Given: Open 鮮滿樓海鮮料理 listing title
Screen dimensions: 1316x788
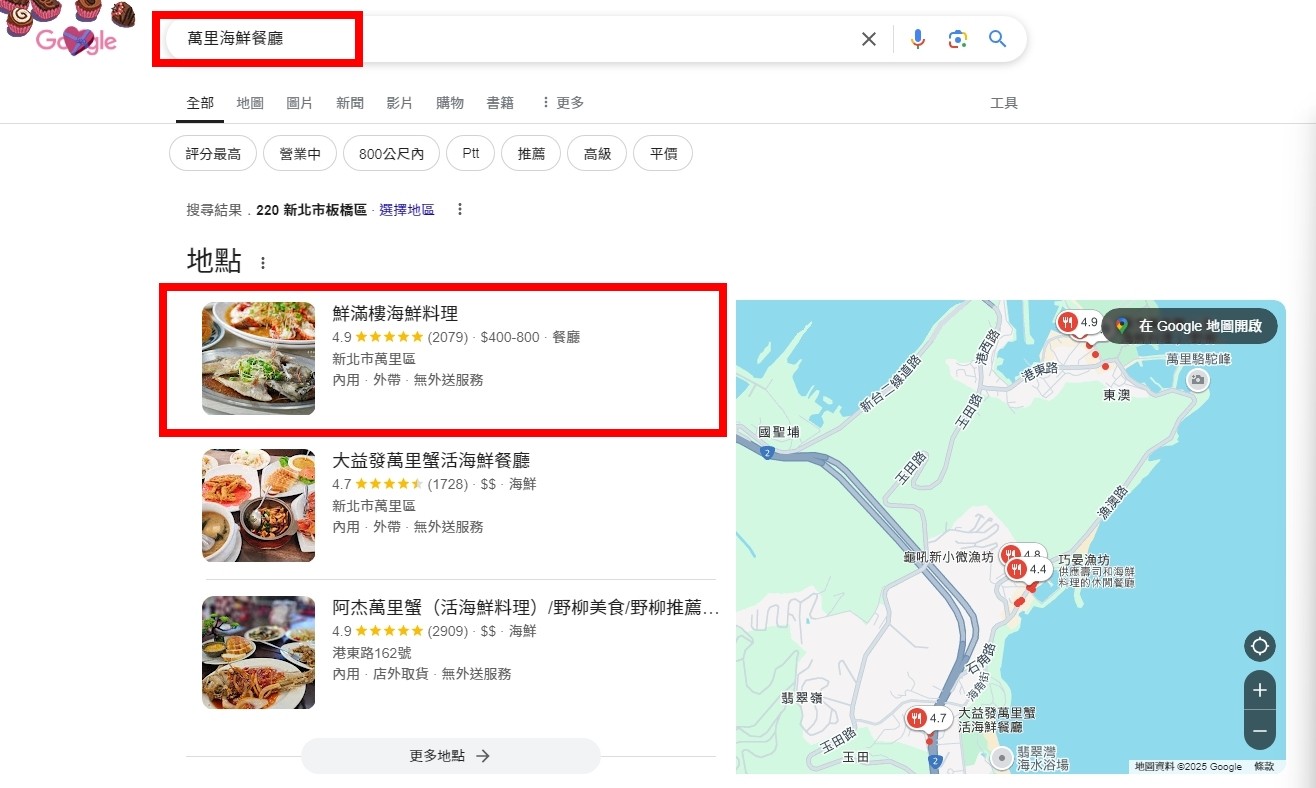Looking at the screenshot, I should coord(395,314).
